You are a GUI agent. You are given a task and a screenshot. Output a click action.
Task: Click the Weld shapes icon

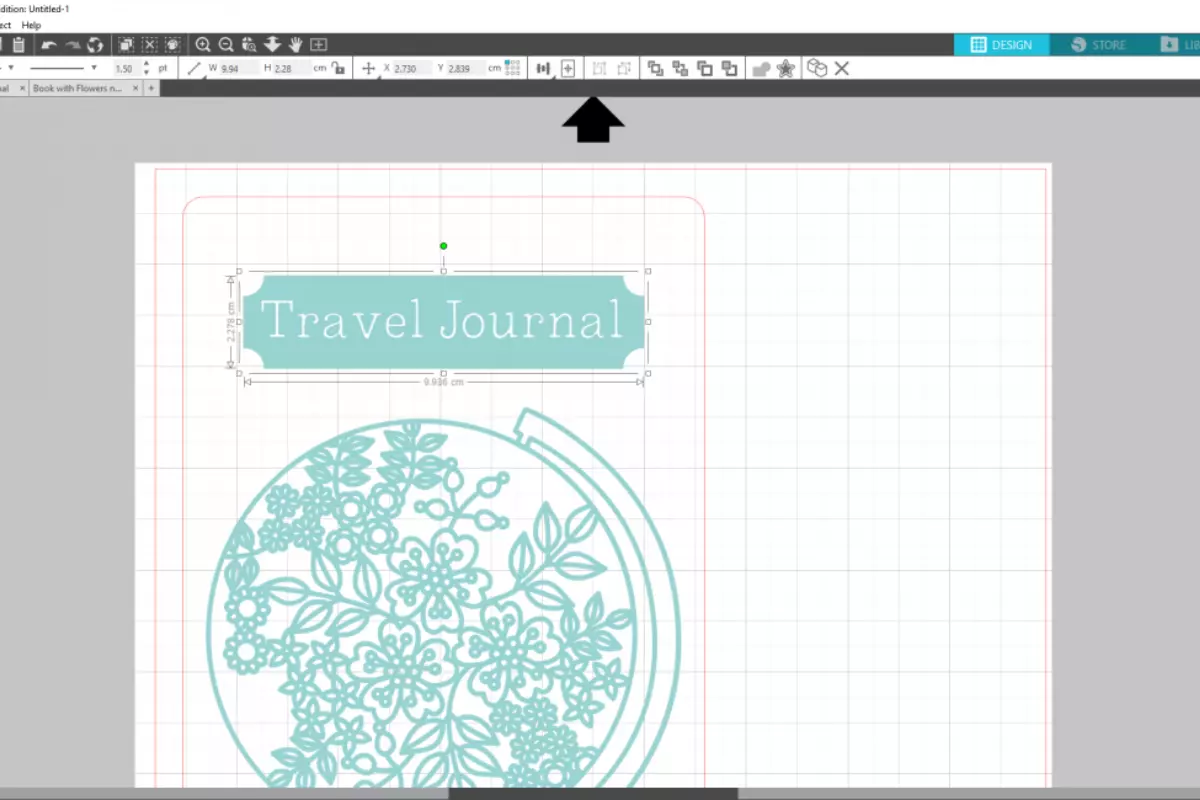pos(760,69)
